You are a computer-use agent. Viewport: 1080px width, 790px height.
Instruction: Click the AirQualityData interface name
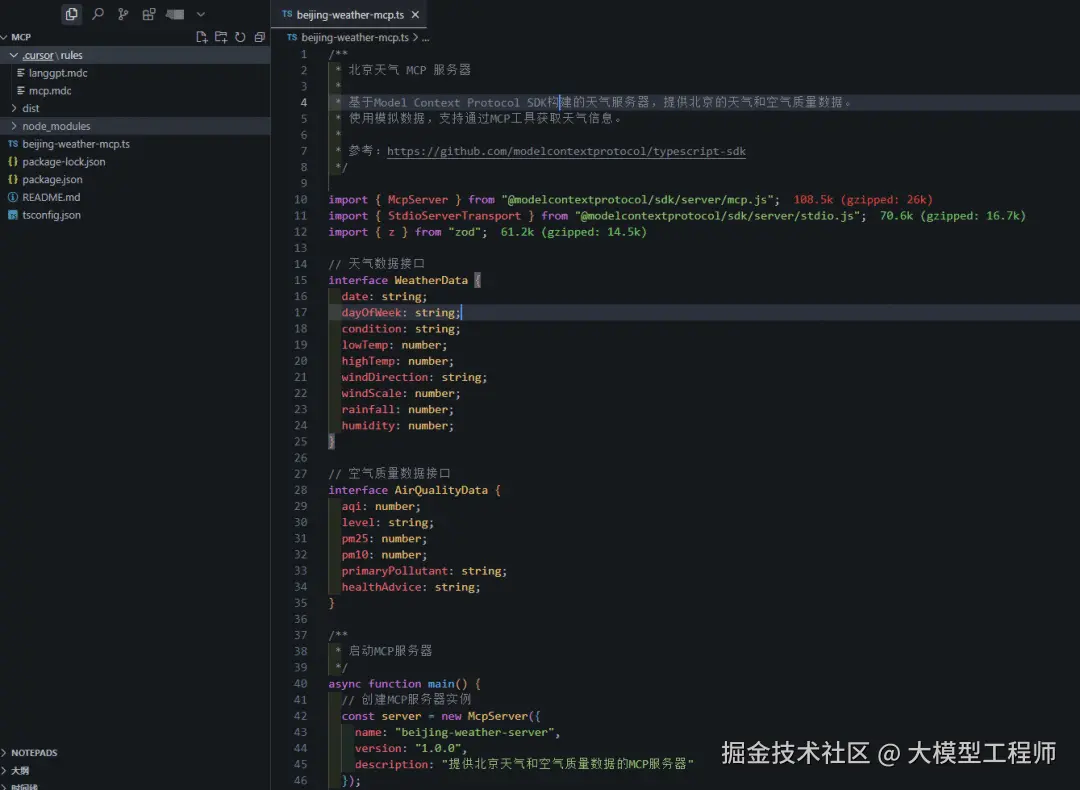click(x=441, y=490)
